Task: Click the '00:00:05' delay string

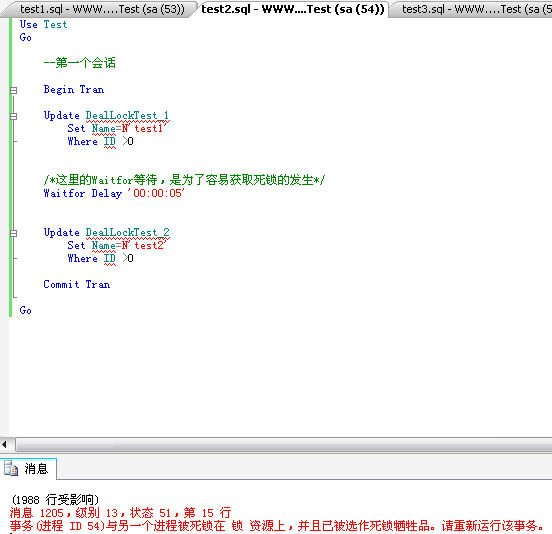Action: [x=156, y=193]
